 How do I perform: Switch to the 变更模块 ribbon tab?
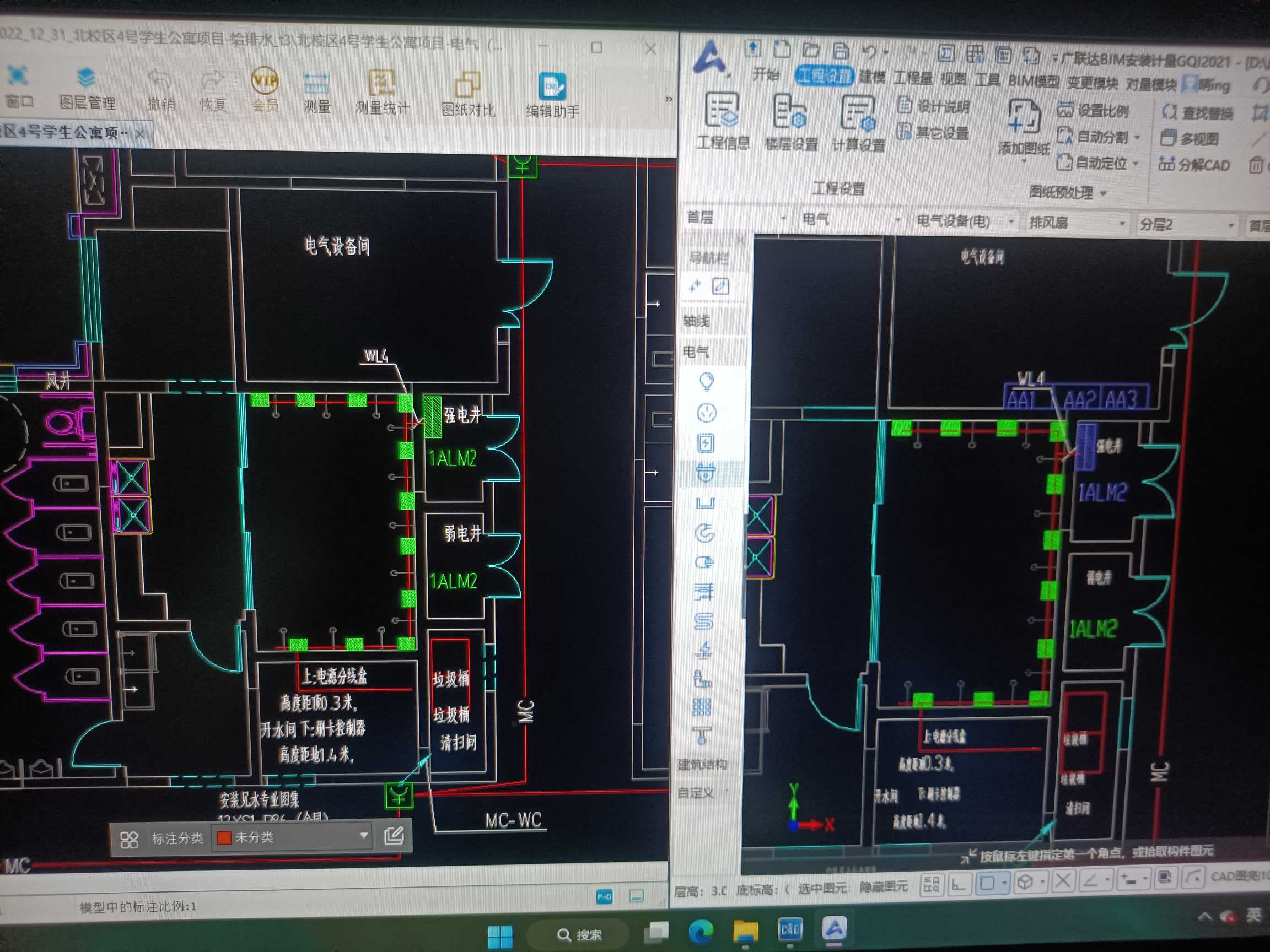click(x=1092, y=83)
